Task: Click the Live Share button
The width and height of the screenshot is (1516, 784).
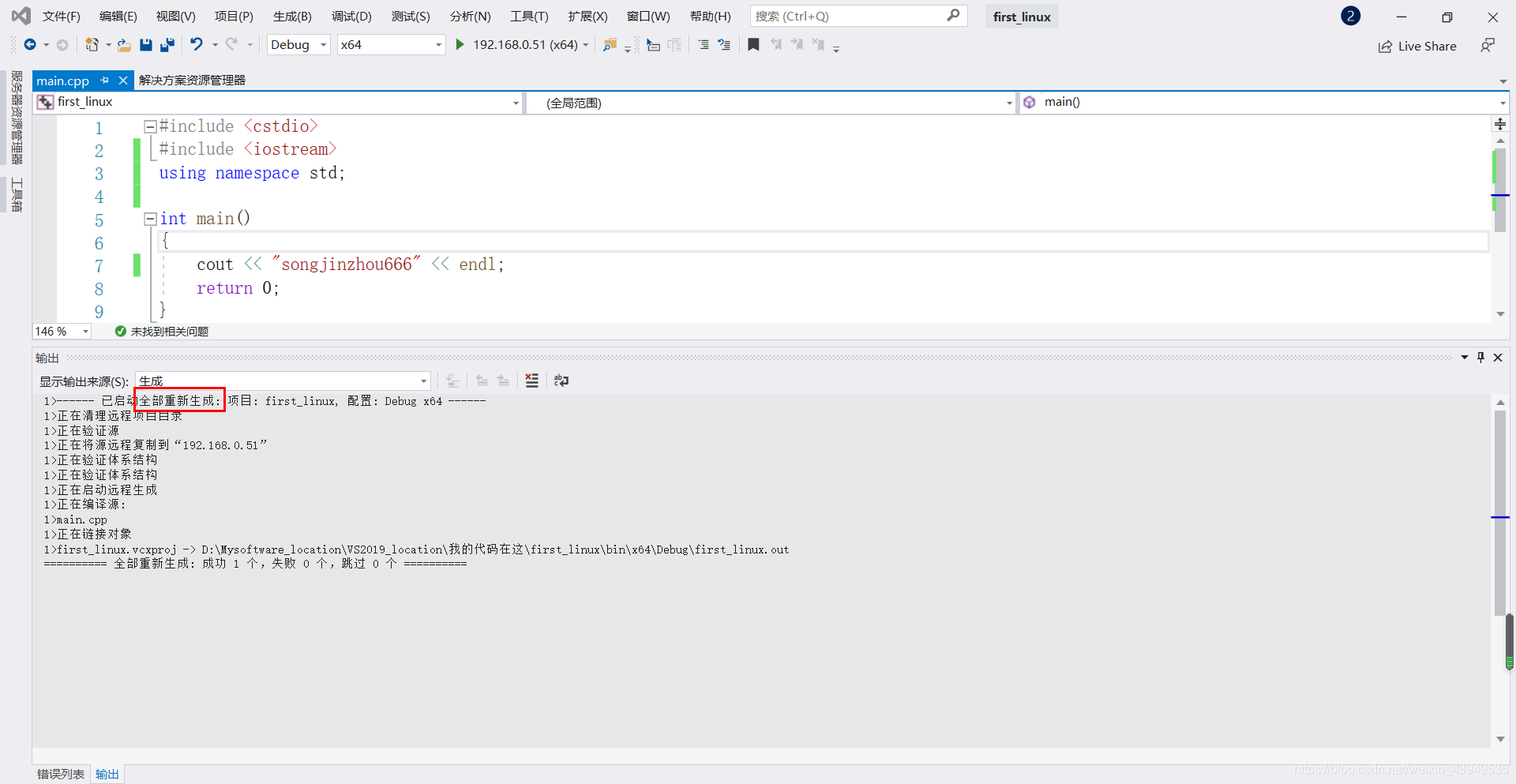Action: click(1417, 47)
